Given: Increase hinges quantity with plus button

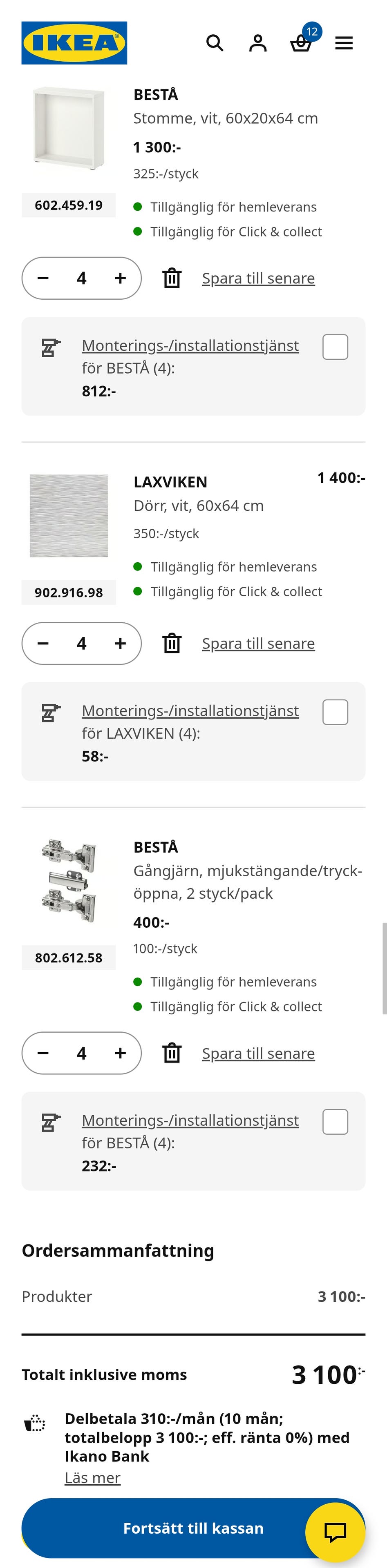Looking at the screenshot, I should click(121, 1053).
